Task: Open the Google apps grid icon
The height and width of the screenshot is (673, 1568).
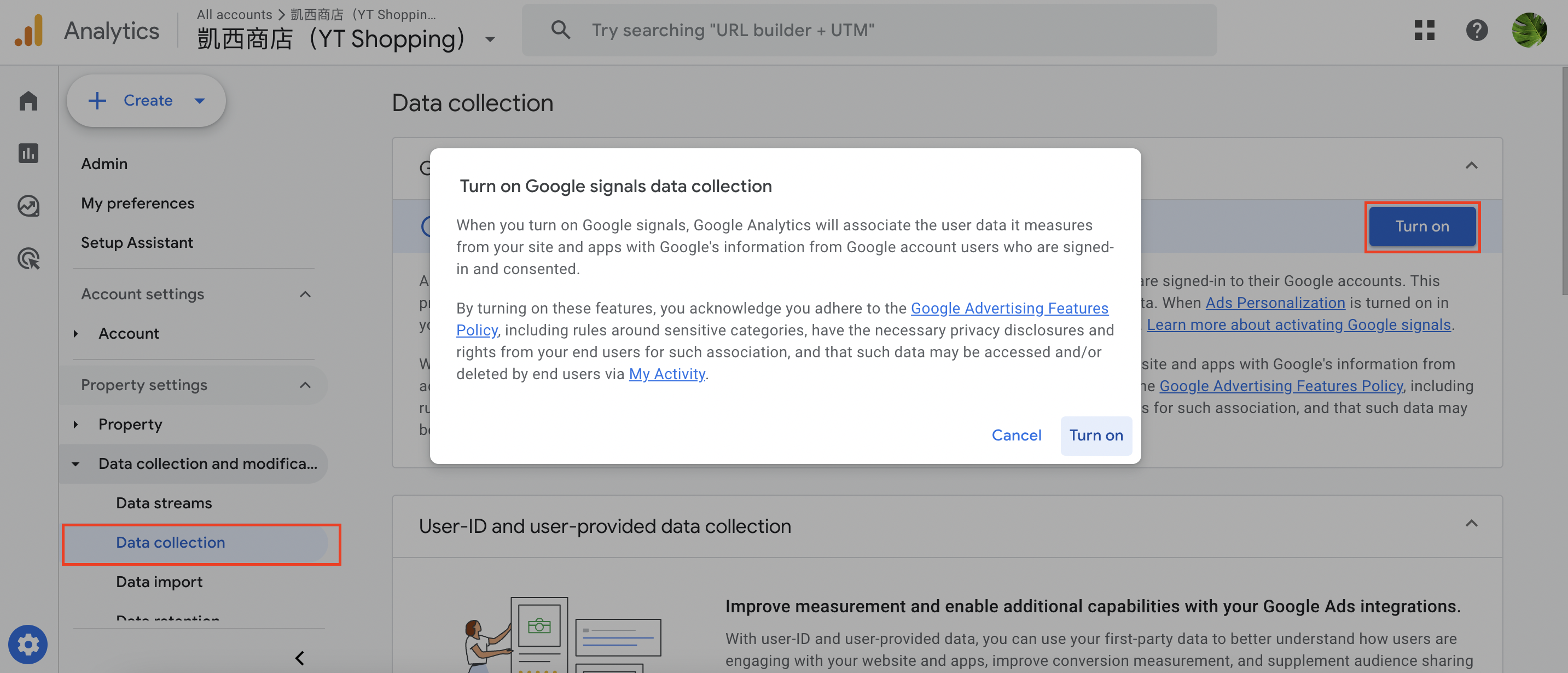Action: click(x=1424, y=30)
